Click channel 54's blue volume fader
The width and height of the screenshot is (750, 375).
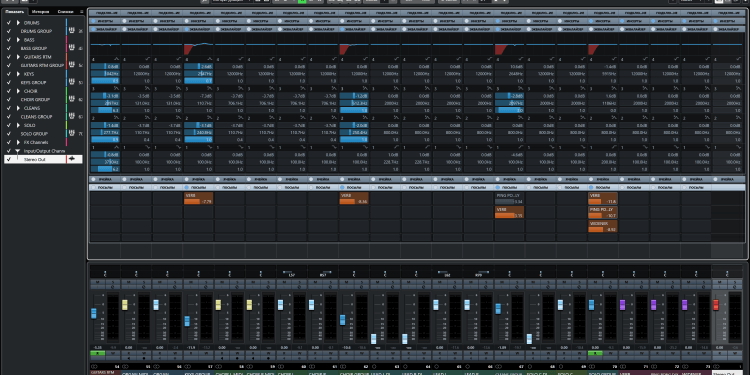coord(94,314)
